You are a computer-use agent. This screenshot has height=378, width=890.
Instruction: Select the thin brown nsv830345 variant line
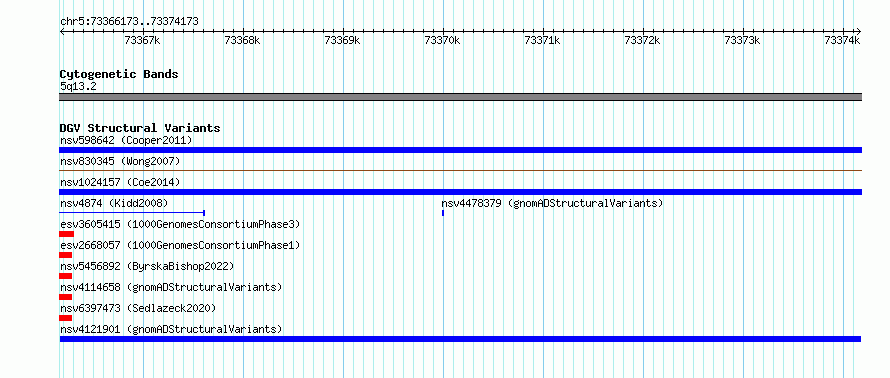click(460, 170)
